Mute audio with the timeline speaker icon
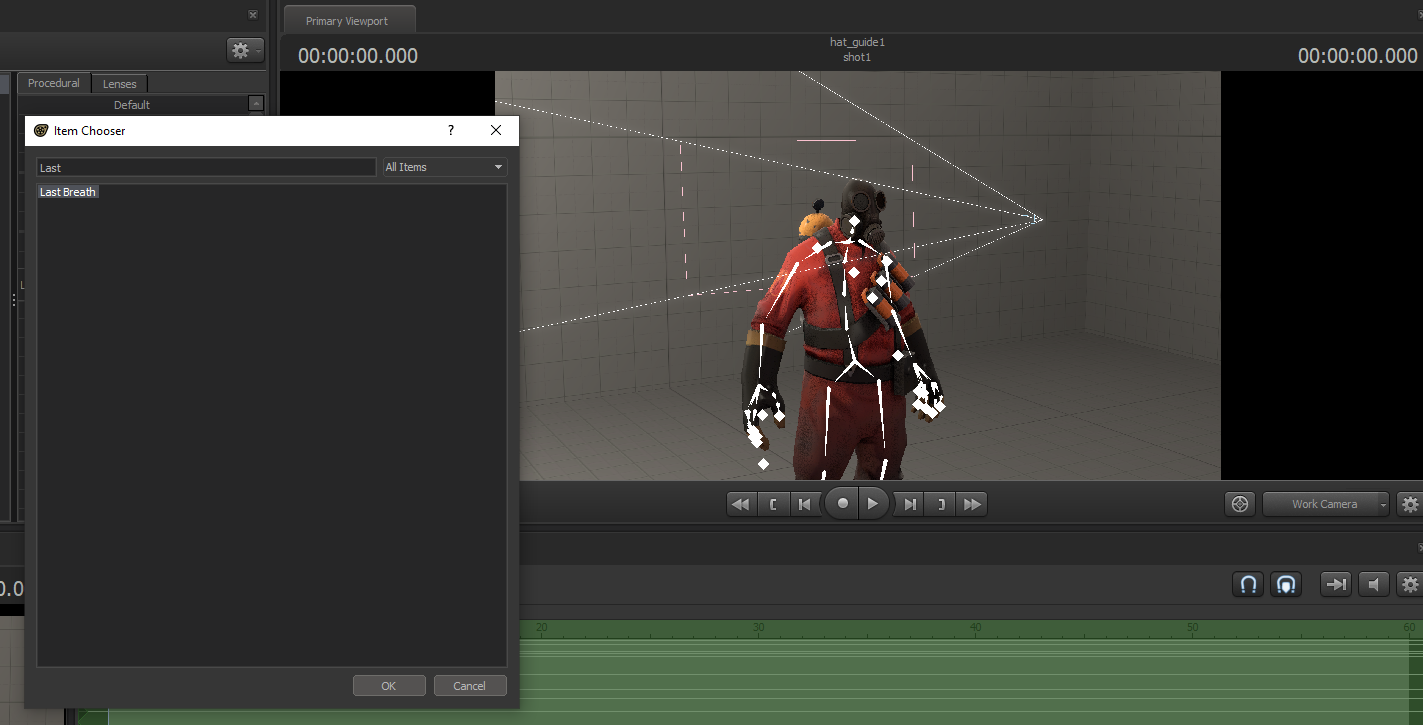The height and width of the screenshot is (725, 1423). click(x=1374, y=584)
